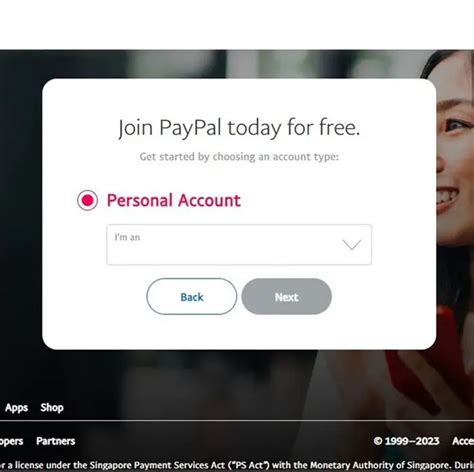Click the blank modal area below the buttons
Screen dimensions: 474x472
(239, 332)
